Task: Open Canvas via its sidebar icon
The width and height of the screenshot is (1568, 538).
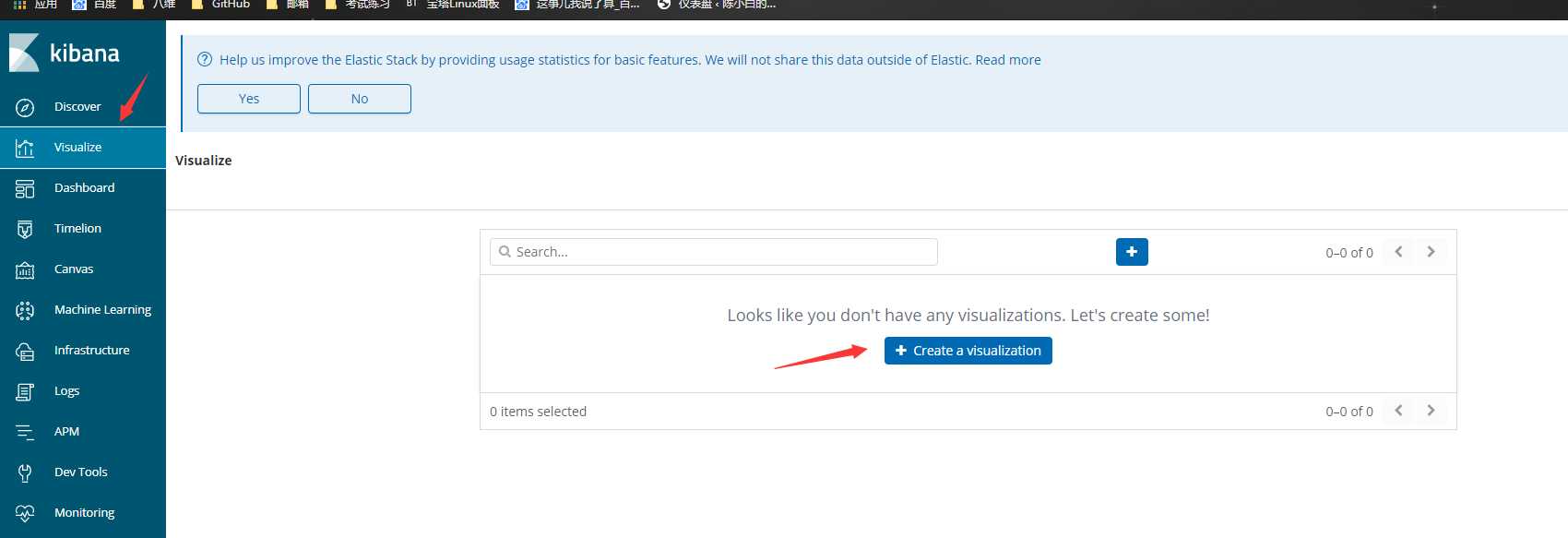Action: tap(25, 269)
